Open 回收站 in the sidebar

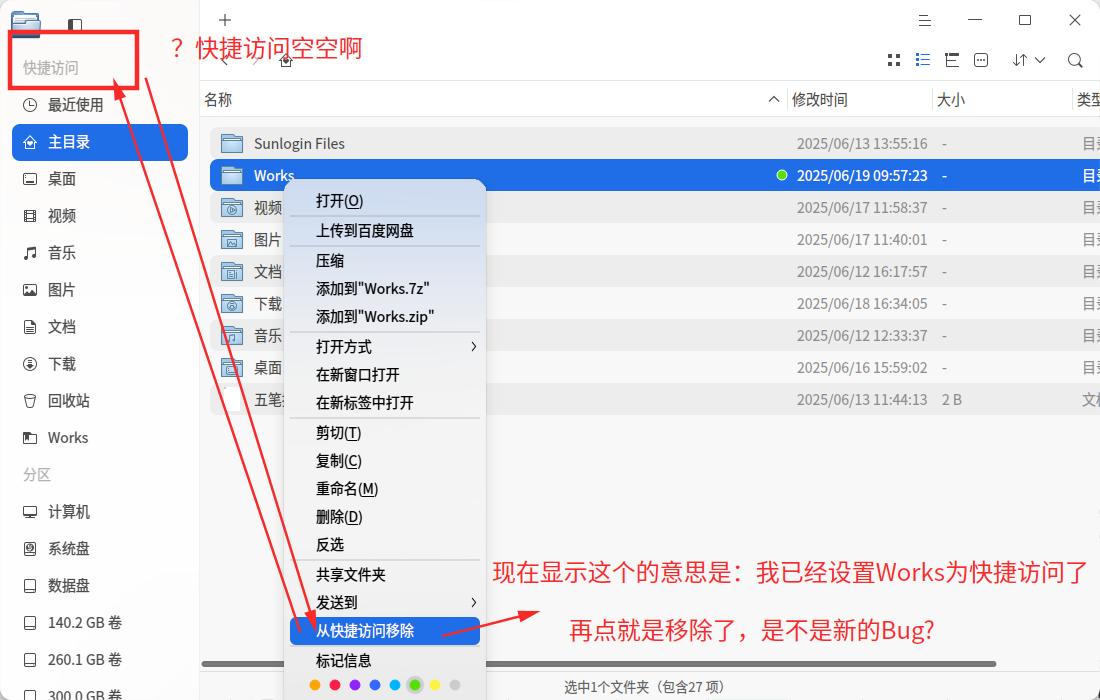pos(100,401)
